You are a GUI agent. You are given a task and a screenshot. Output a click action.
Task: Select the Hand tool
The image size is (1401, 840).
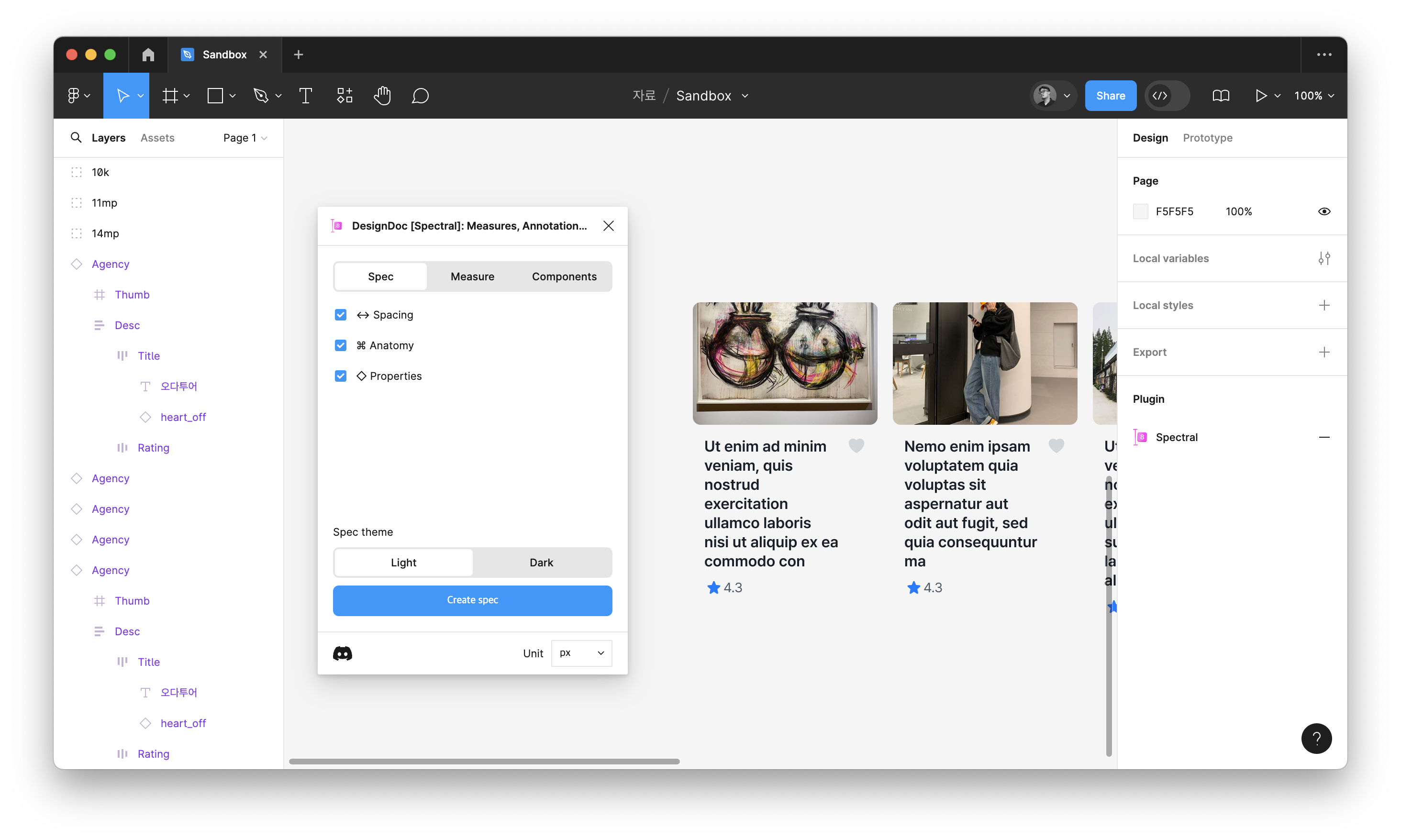point(382,96)
